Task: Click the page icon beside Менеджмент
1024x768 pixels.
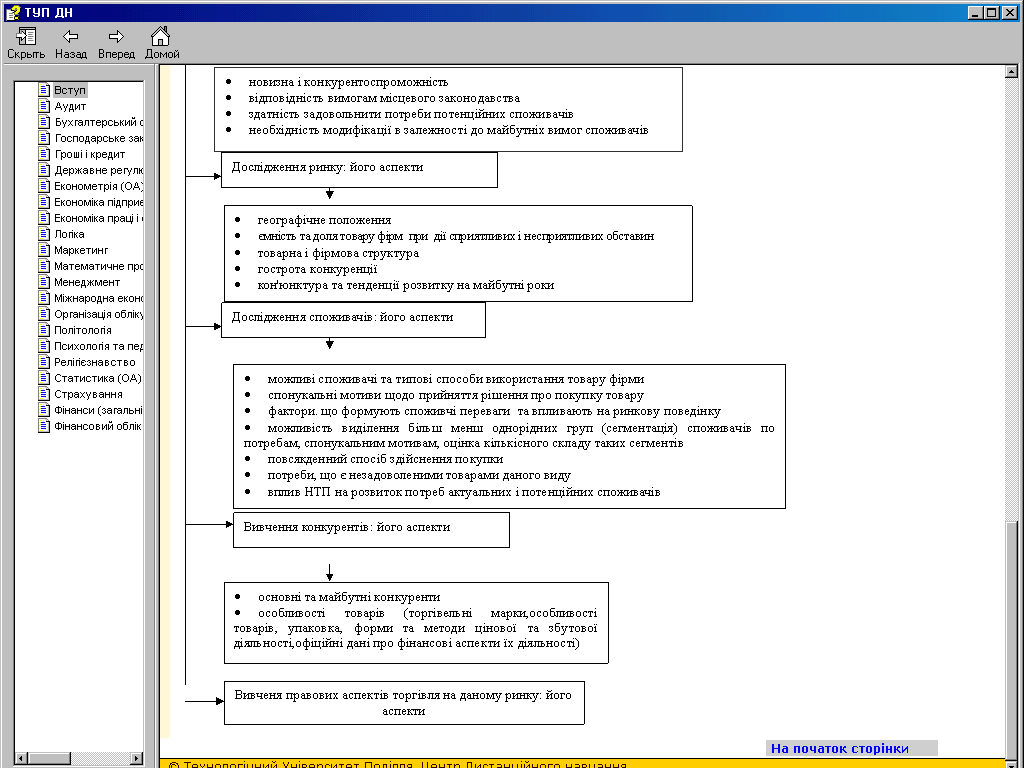Action: tap(44, 282)
